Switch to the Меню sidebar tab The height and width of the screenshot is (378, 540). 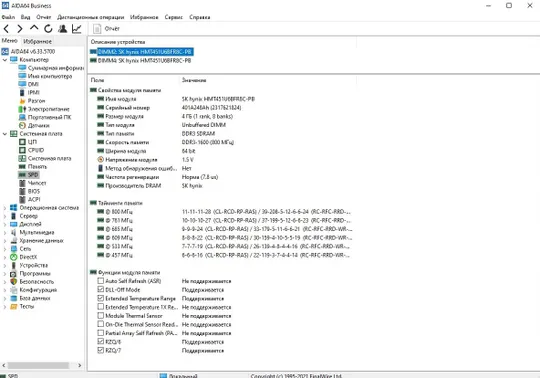click(x=10, y=41)
